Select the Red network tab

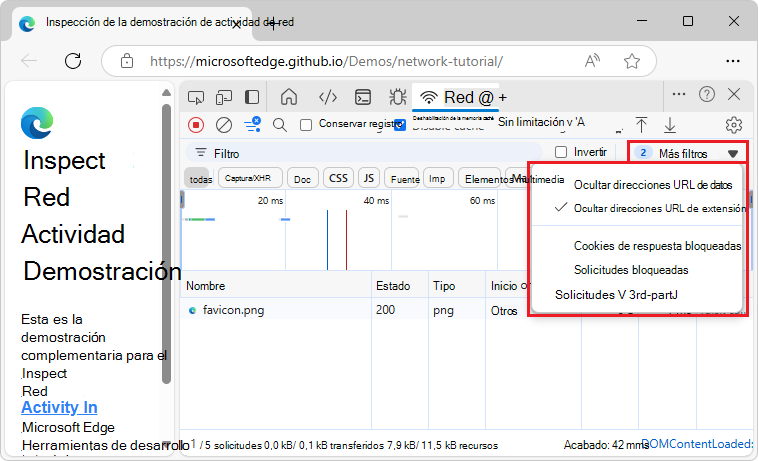coord(456,98)
